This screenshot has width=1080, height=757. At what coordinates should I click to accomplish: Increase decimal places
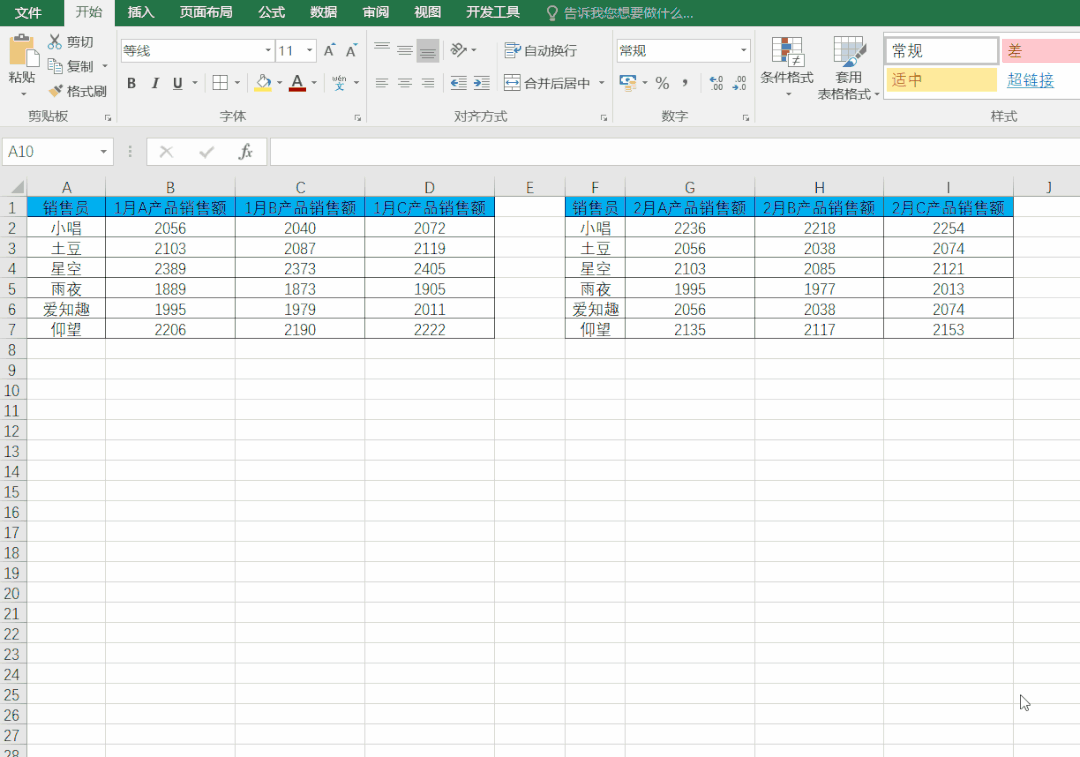tap(716, 83)
